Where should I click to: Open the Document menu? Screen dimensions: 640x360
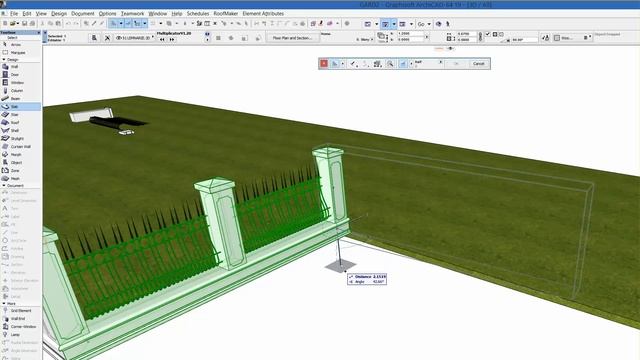coord(82,13)
